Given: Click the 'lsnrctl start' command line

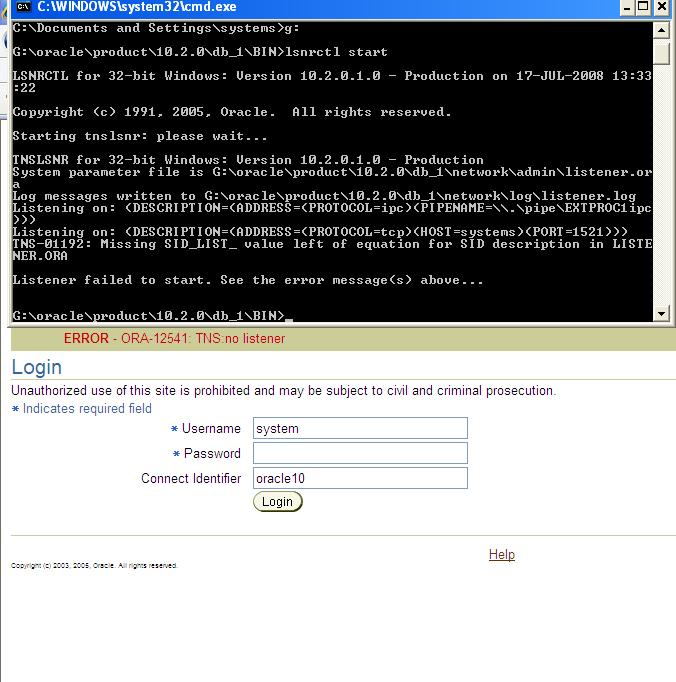Looking at the screenshot, I should (x=200, y=52).
